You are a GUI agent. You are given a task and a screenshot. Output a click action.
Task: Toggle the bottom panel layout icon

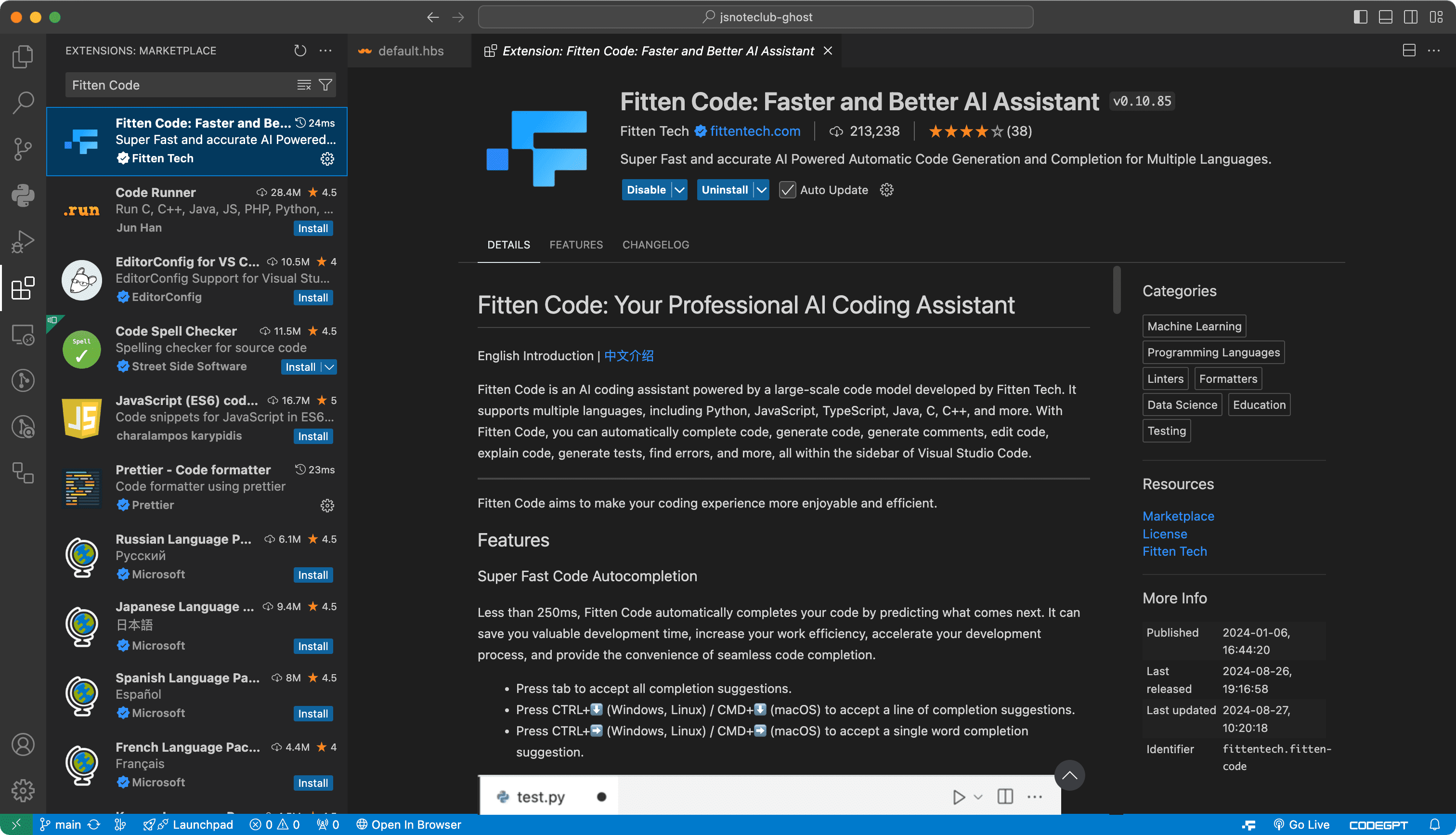(x=1386, y=17)
